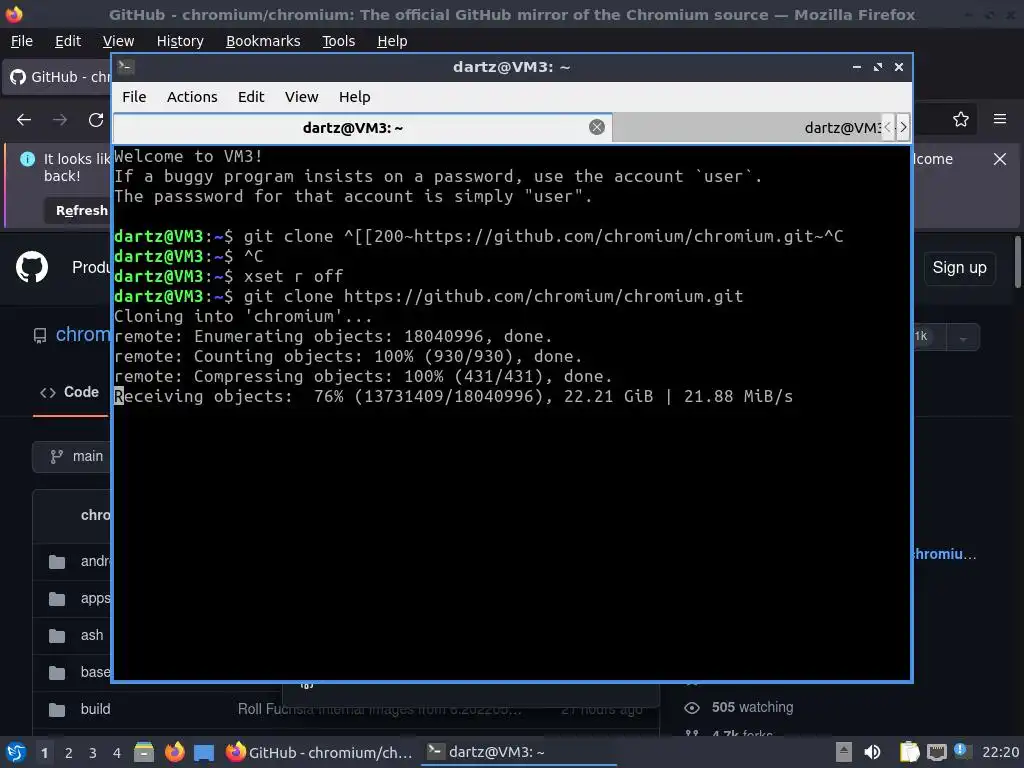Open Firefox File menu

[x=22, y=41]
